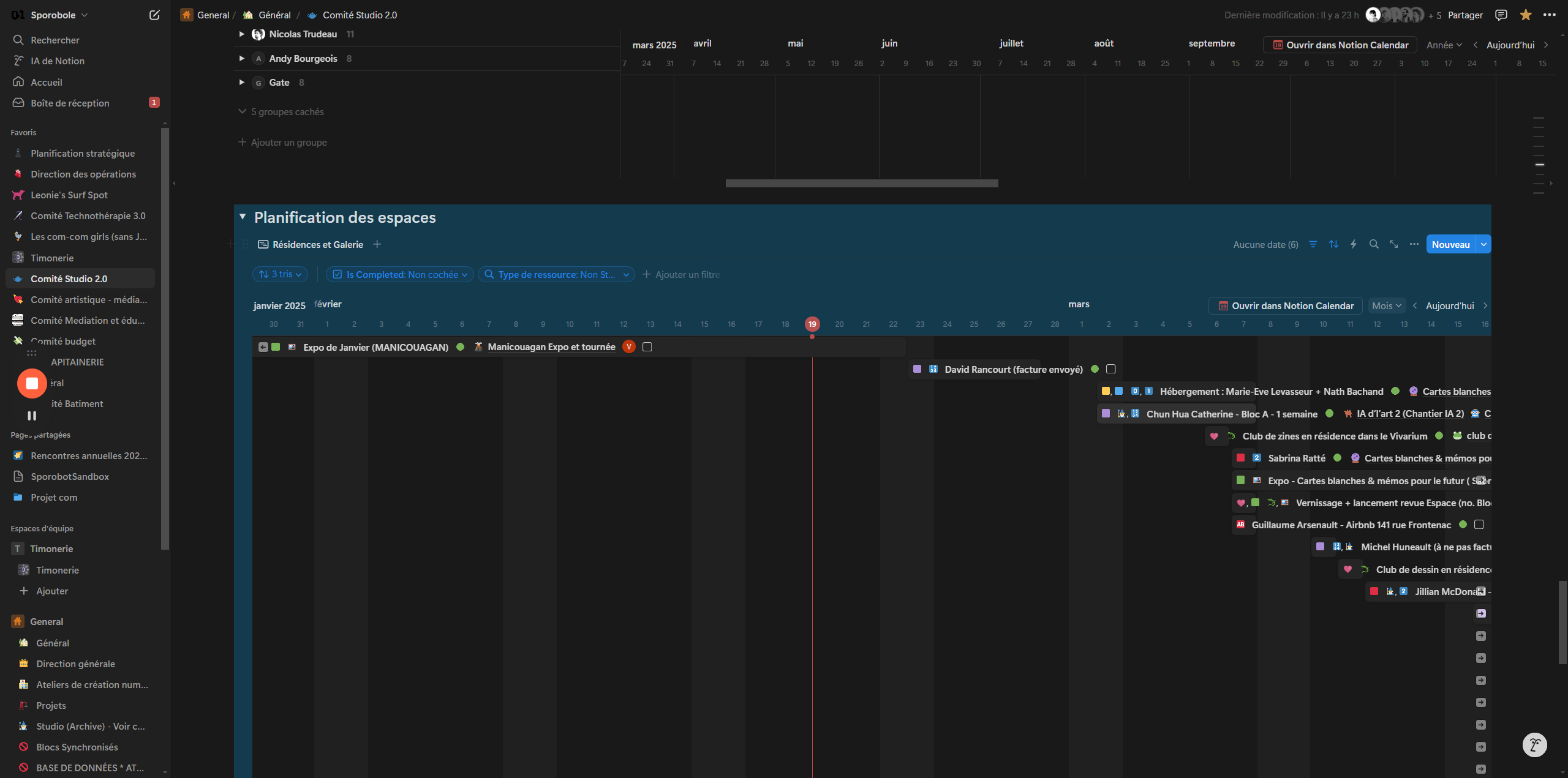Expand Andy Bourgeois group
The width and height of the screenshot is (1568, 778).
tap(242, 58)
